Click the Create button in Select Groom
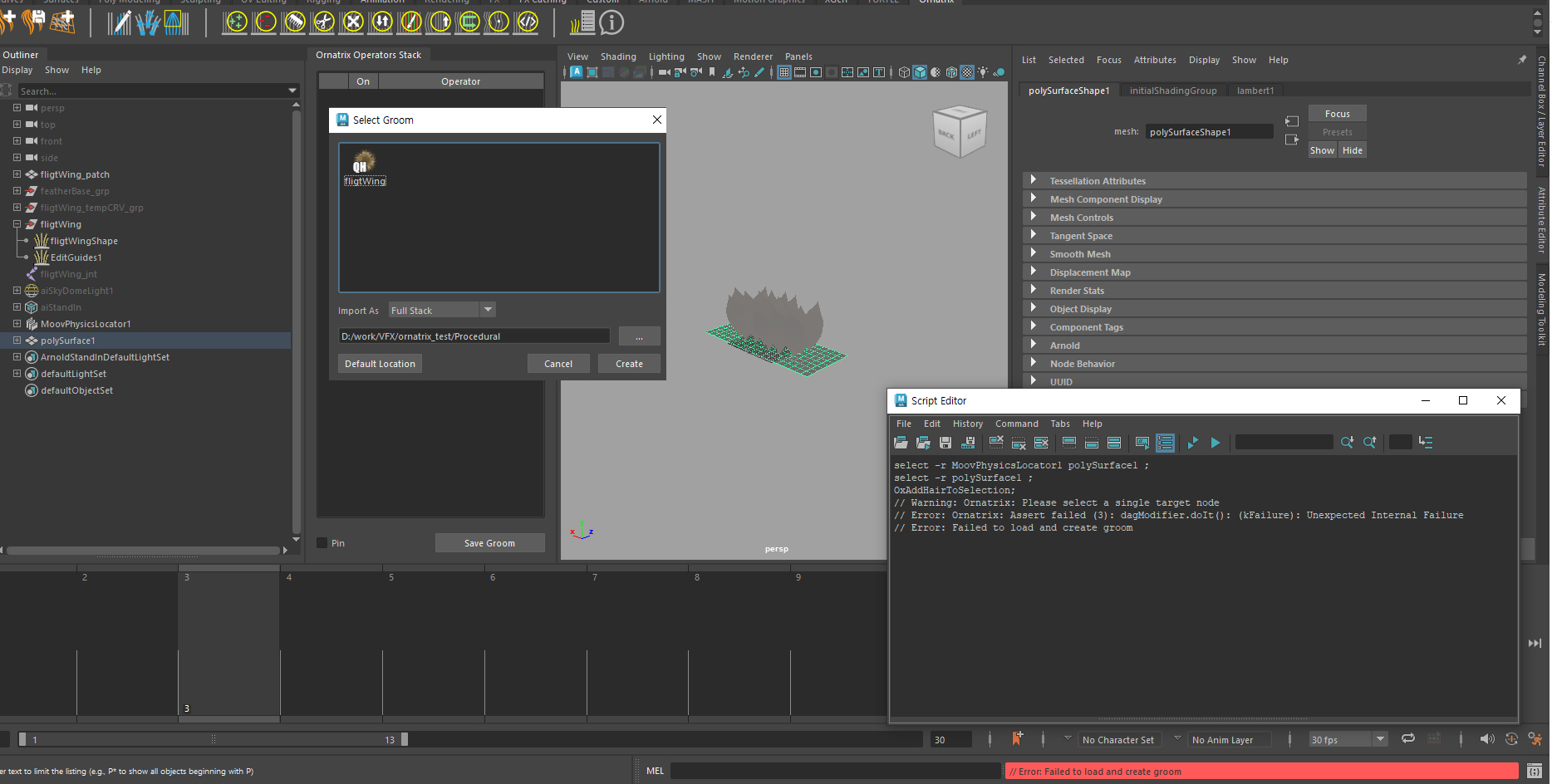The image size is (1552, 784). pos(629,364)
